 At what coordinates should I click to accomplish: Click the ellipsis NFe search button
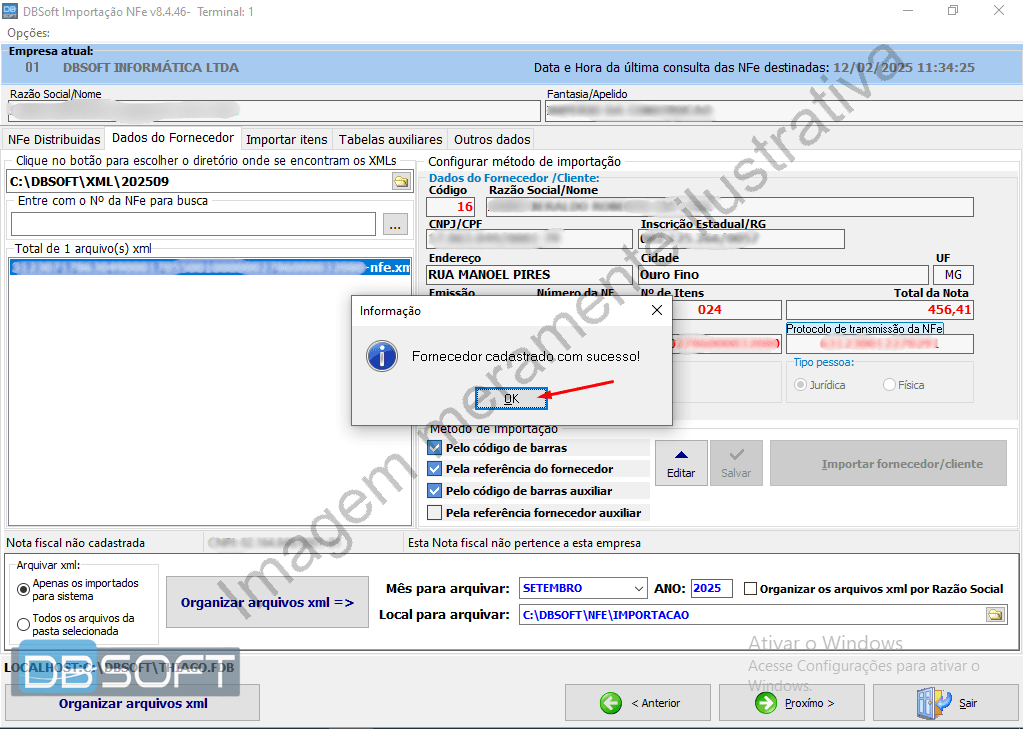[395, 225]
